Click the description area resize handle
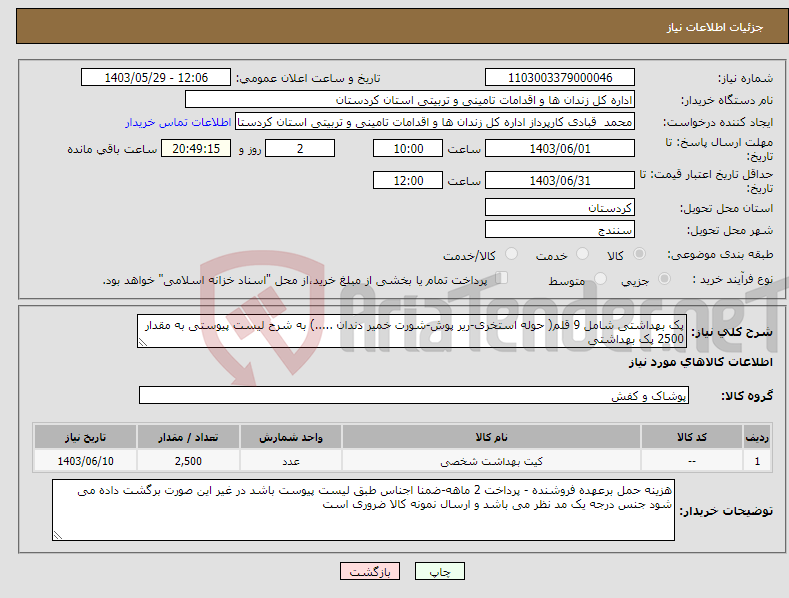This screenshot has width=789, height=598. [x=142, y=343]
